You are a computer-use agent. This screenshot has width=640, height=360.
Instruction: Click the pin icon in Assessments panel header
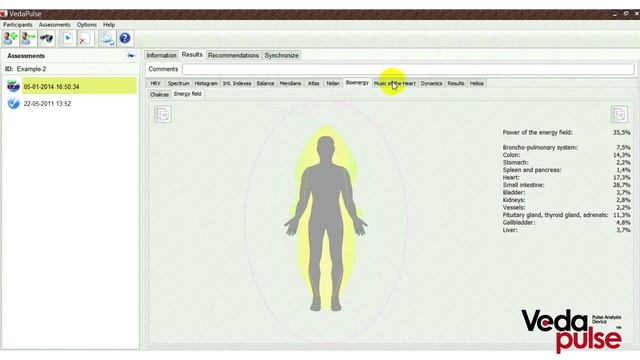pos(131,56)
